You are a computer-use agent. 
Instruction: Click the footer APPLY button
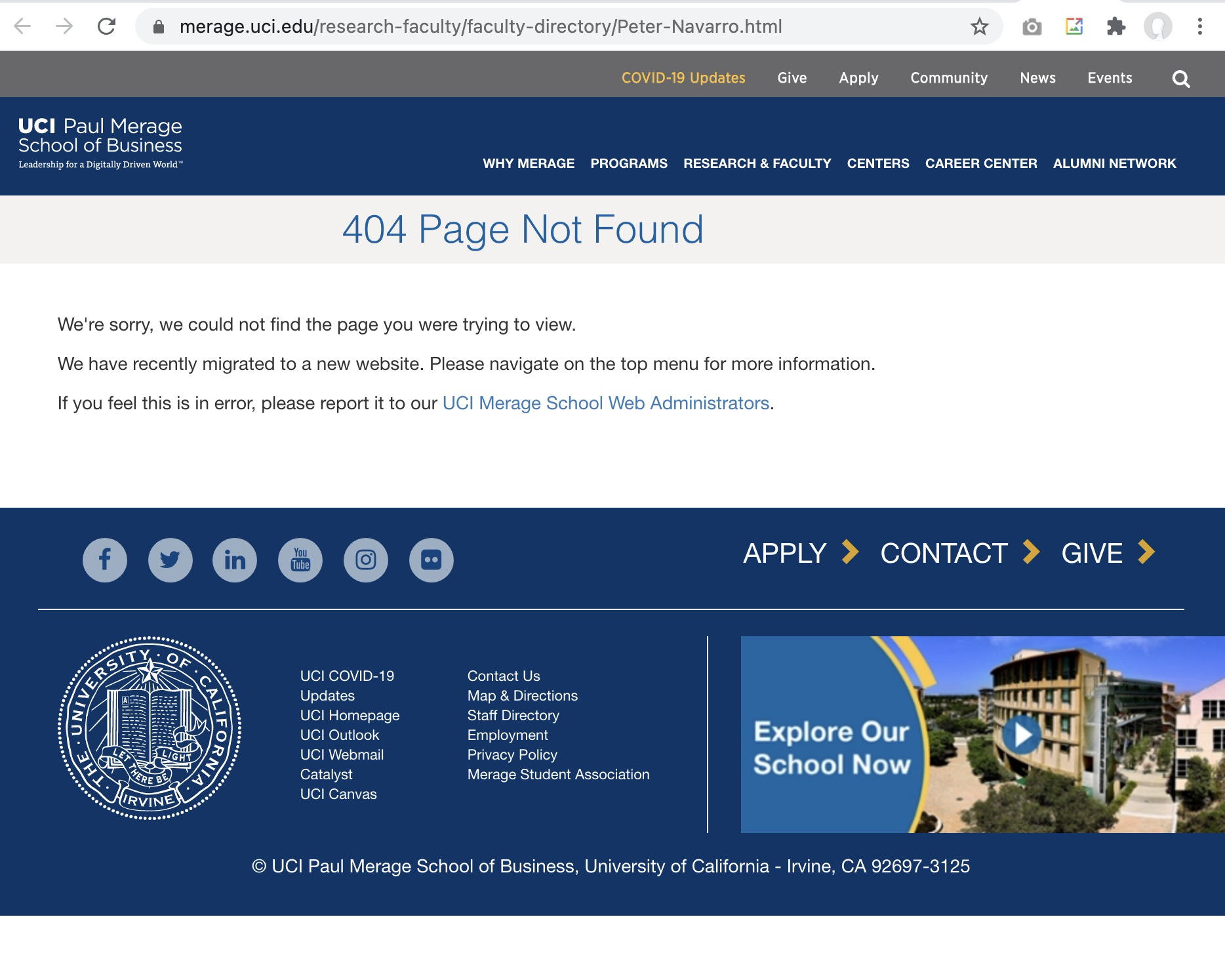pos(801,553)
